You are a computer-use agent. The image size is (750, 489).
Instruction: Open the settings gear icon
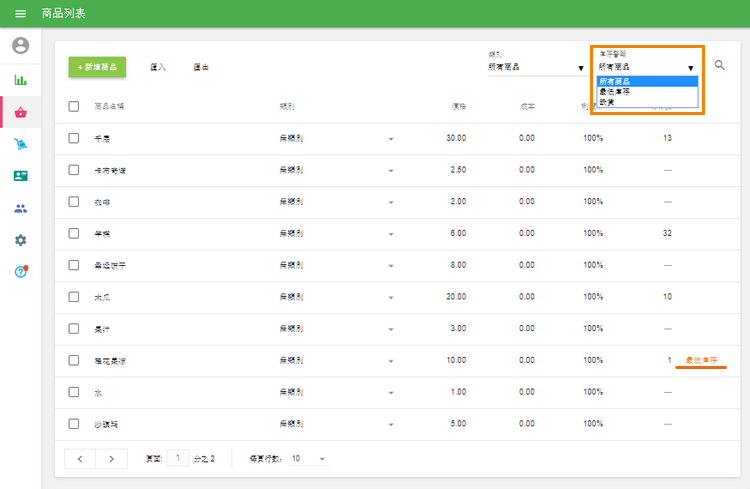(x=20, y=240)
